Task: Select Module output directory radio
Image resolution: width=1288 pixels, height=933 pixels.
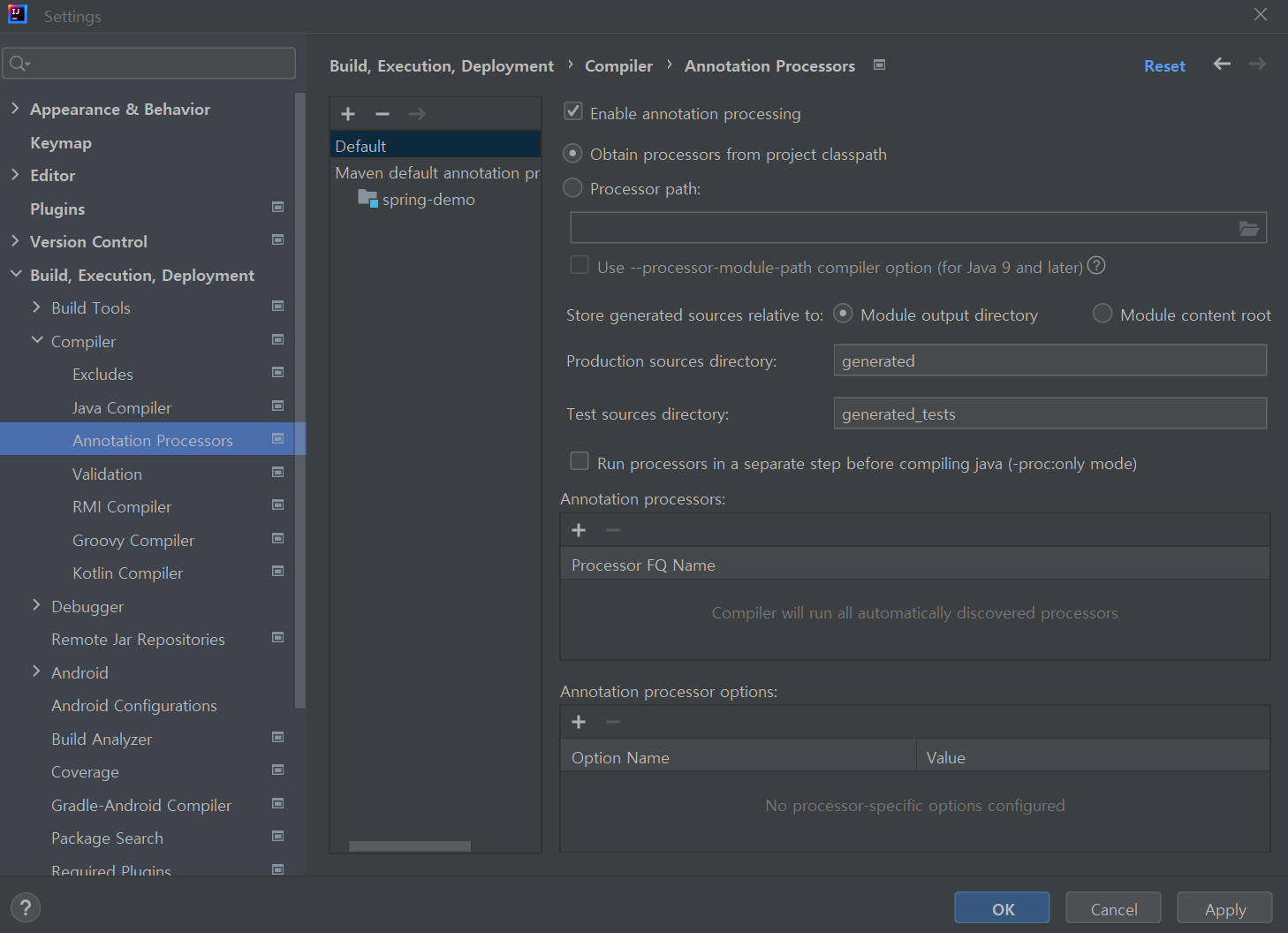Action: tap(843, 313)
